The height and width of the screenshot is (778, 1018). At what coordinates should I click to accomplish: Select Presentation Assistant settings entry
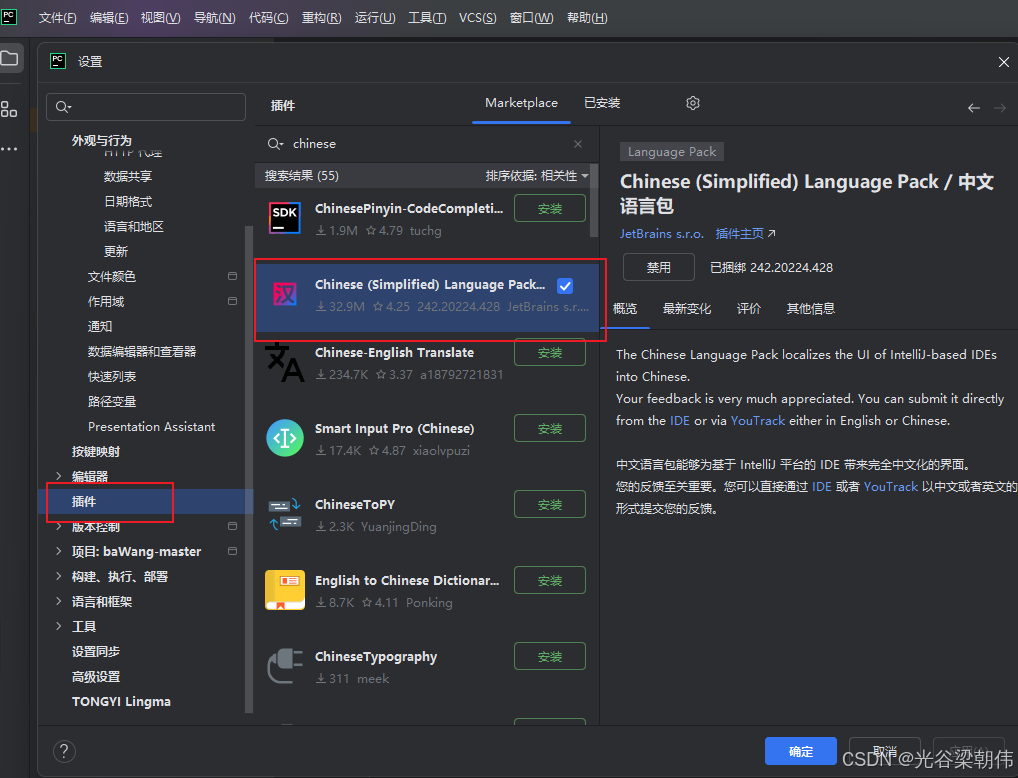pyautogui.click(x=151, y=427)
